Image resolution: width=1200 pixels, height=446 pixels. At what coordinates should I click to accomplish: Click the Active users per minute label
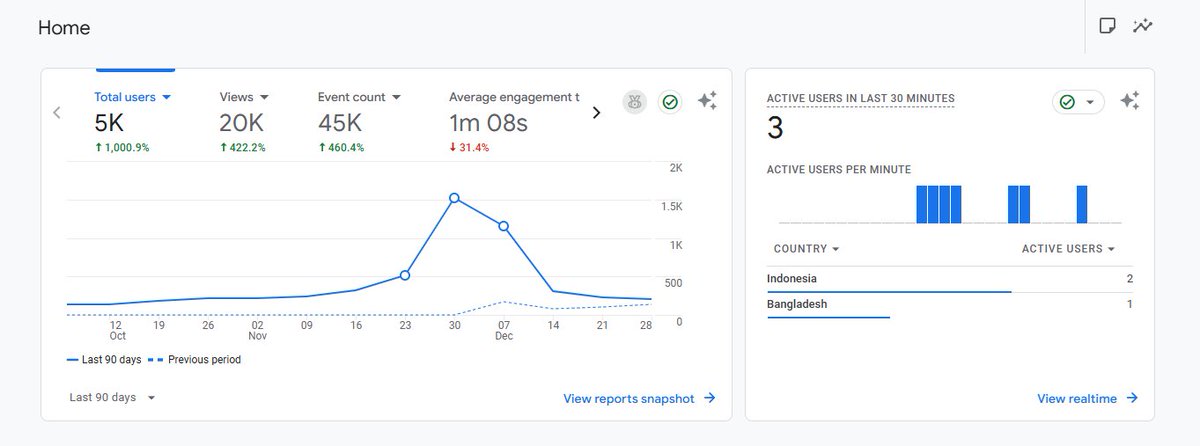point(839,170)
